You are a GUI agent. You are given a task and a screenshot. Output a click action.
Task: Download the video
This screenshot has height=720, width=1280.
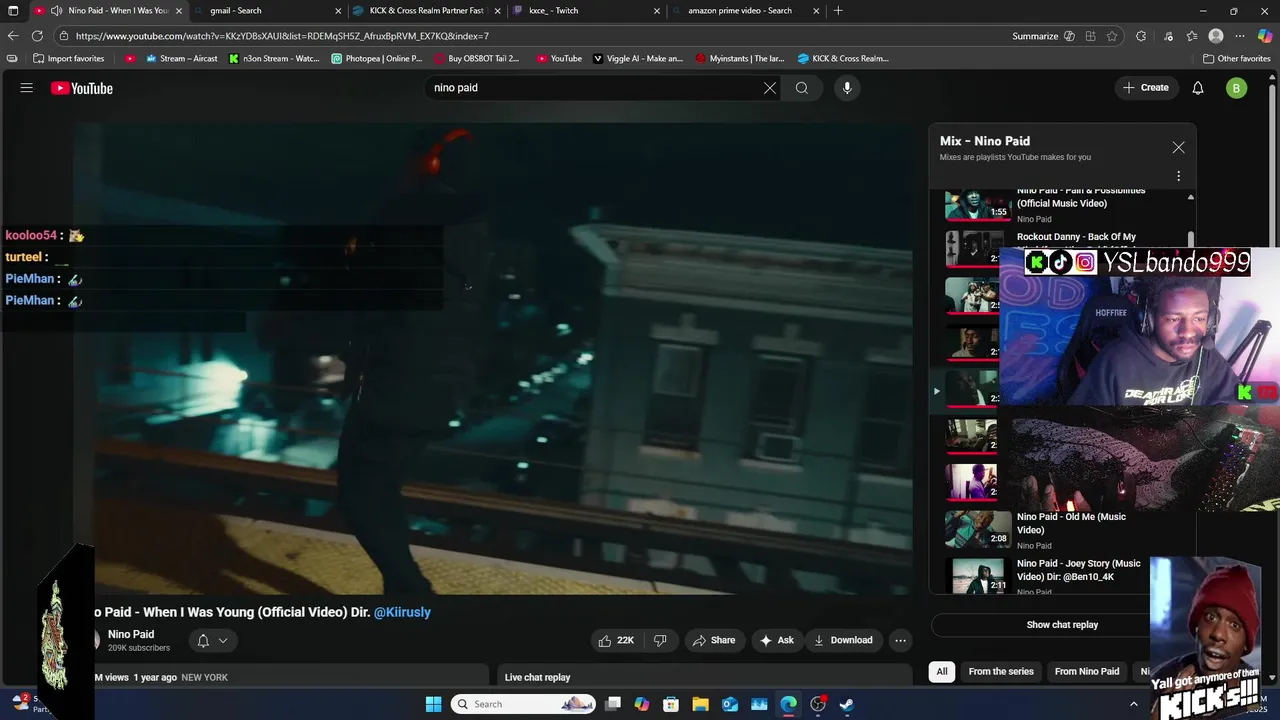coord(843,640)
